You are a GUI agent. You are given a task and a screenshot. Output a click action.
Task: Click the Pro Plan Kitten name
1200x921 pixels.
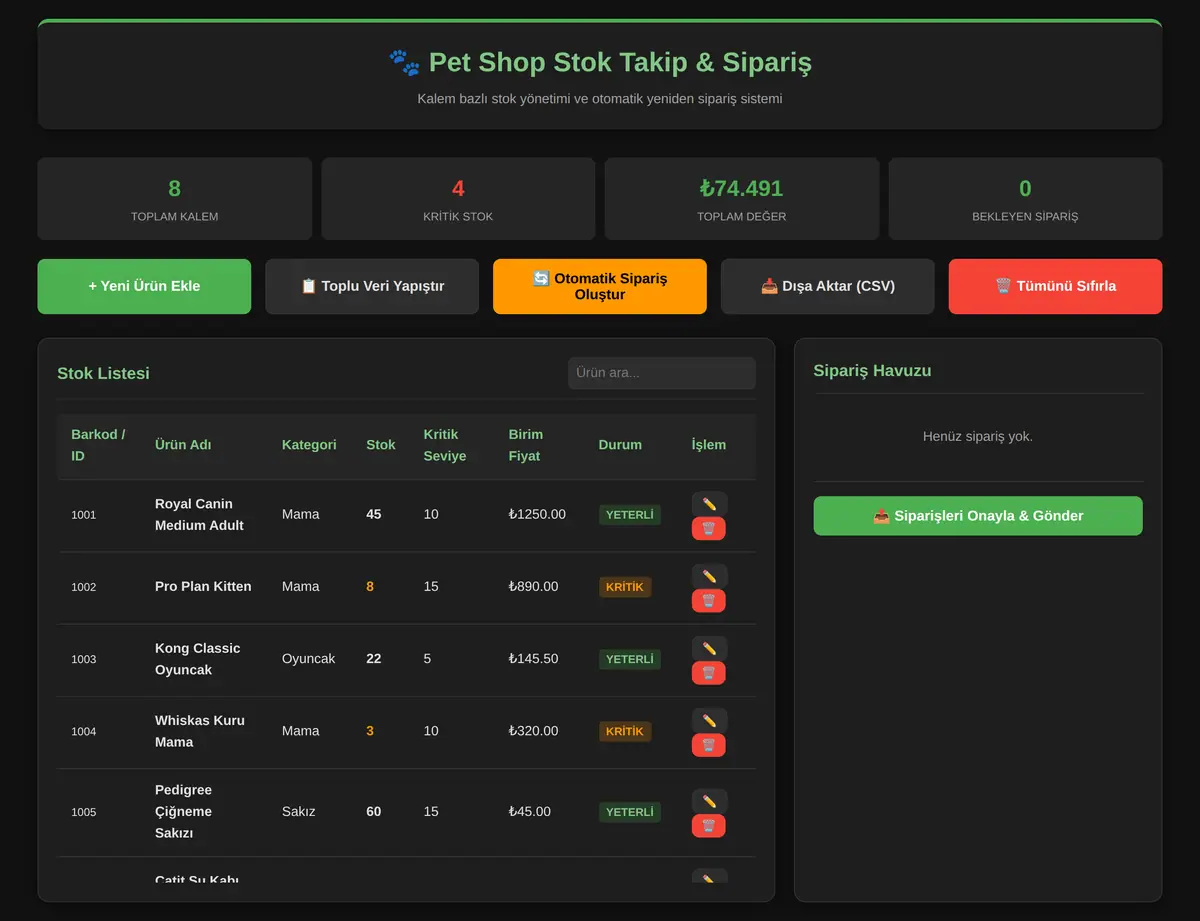pos(203,587)
